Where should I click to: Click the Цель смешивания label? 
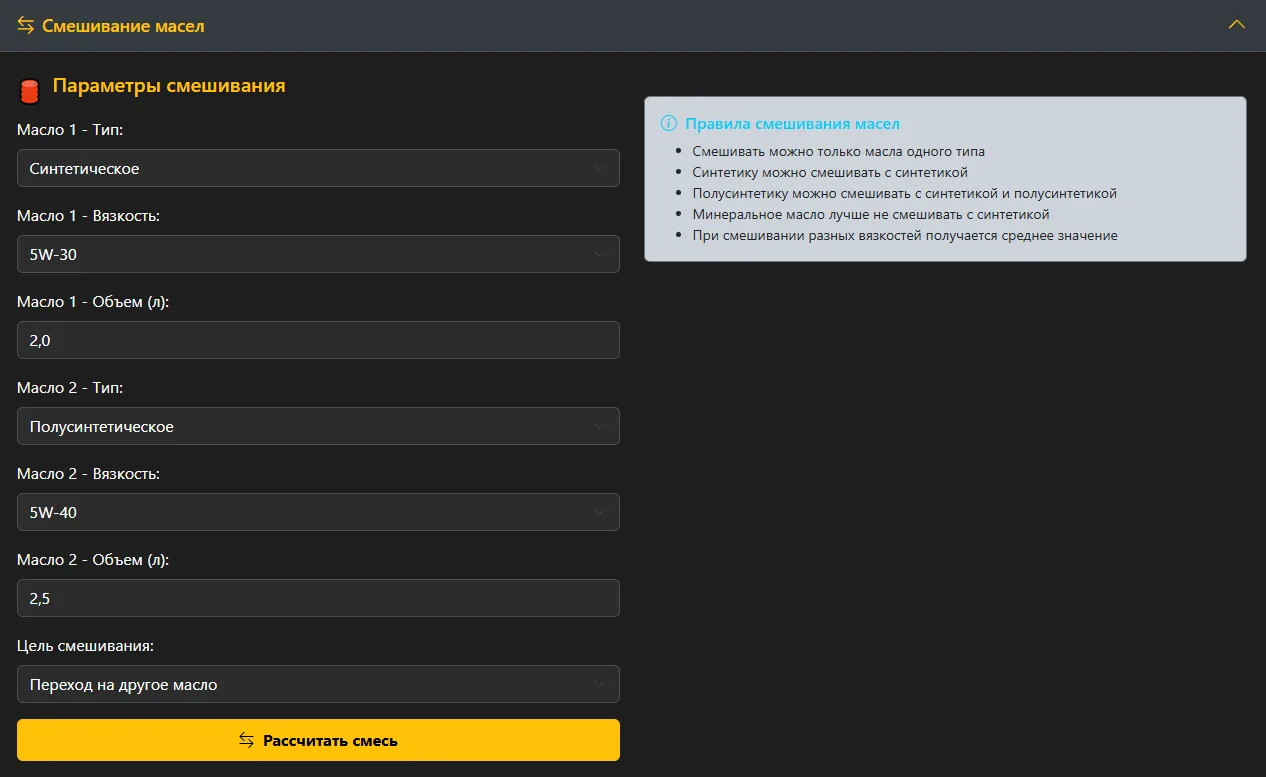point(85,646)
